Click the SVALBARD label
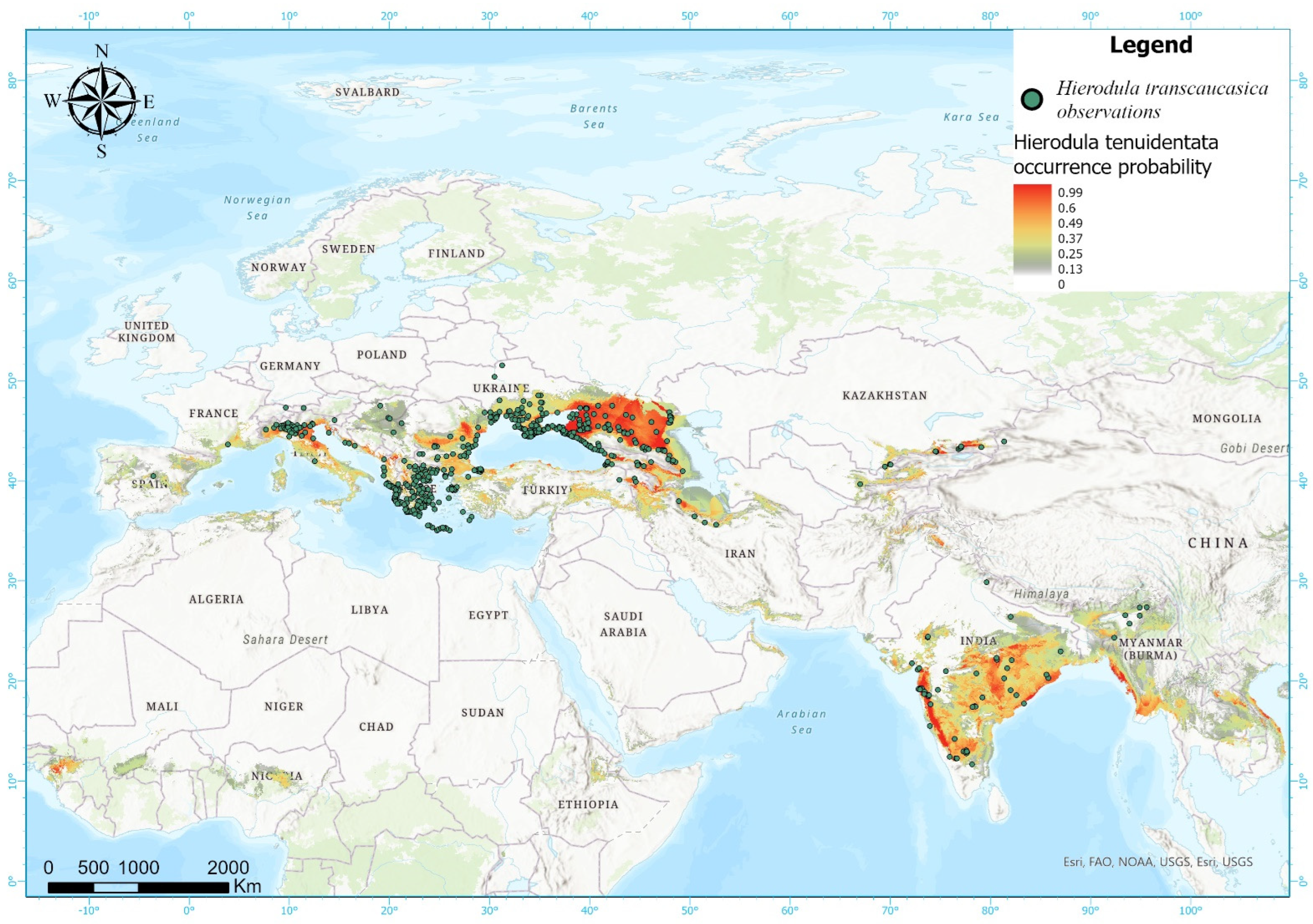Image resolution: width=1313 pixels, height=924 pixels. (x=367, y=92)
